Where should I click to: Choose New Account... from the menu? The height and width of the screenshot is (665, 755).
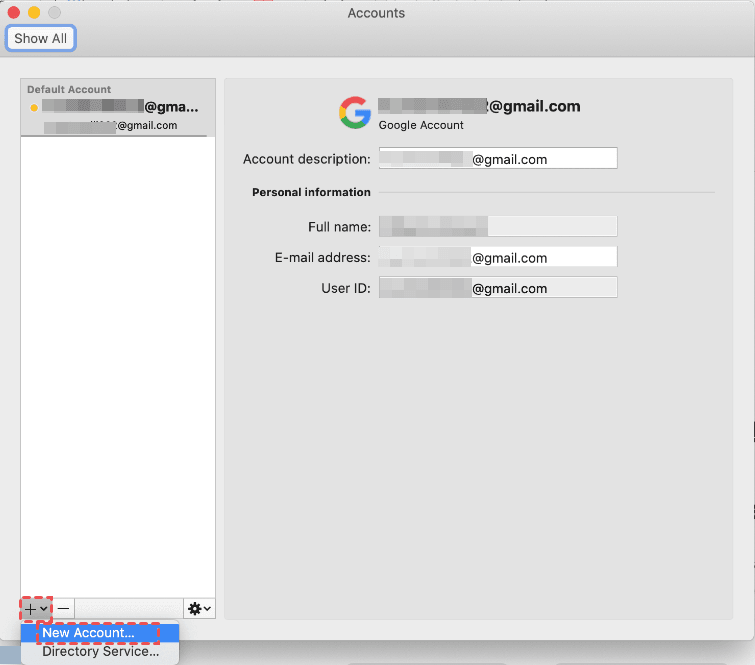100,633
